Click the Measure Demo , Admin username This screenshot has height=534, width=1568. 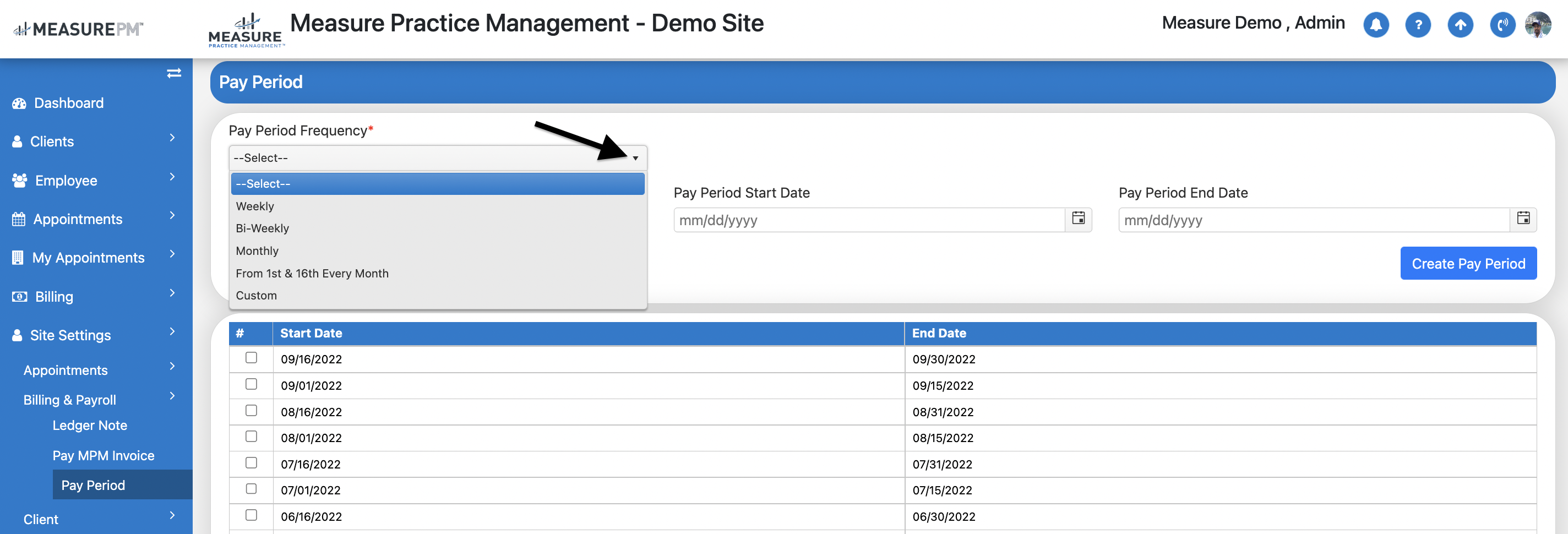pos(1253,23)
